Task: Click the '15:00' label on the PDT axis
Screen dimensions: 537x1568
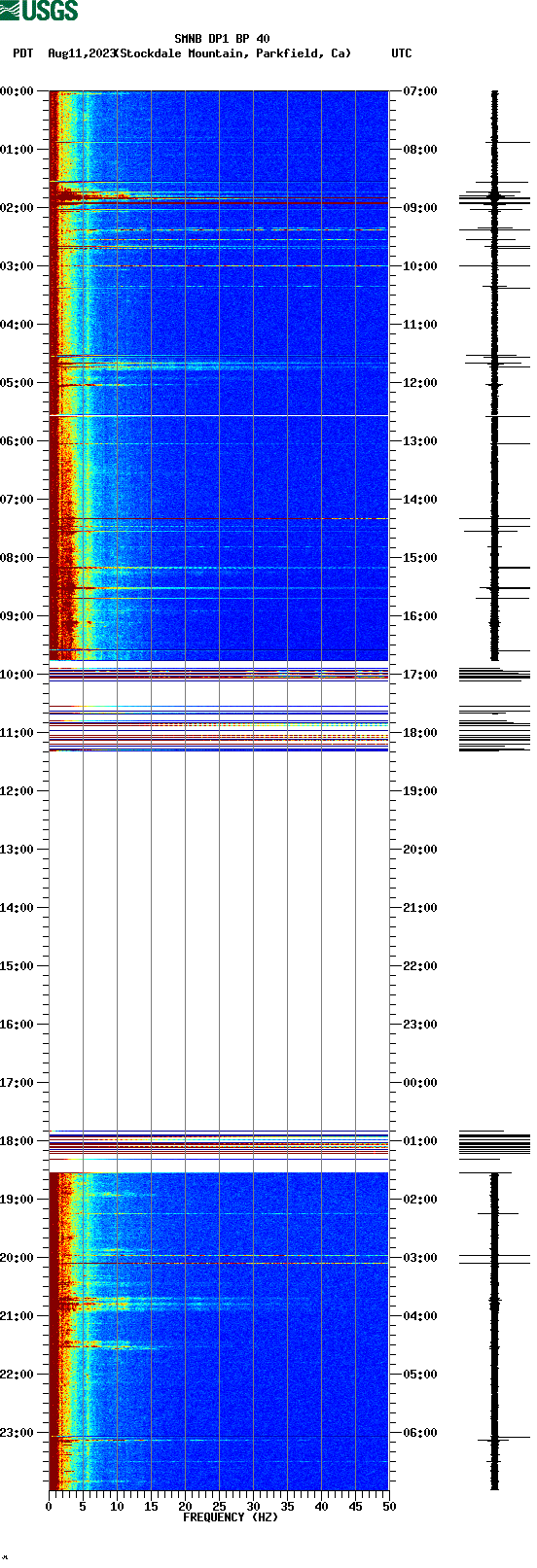Action: [x=17, y=966]
